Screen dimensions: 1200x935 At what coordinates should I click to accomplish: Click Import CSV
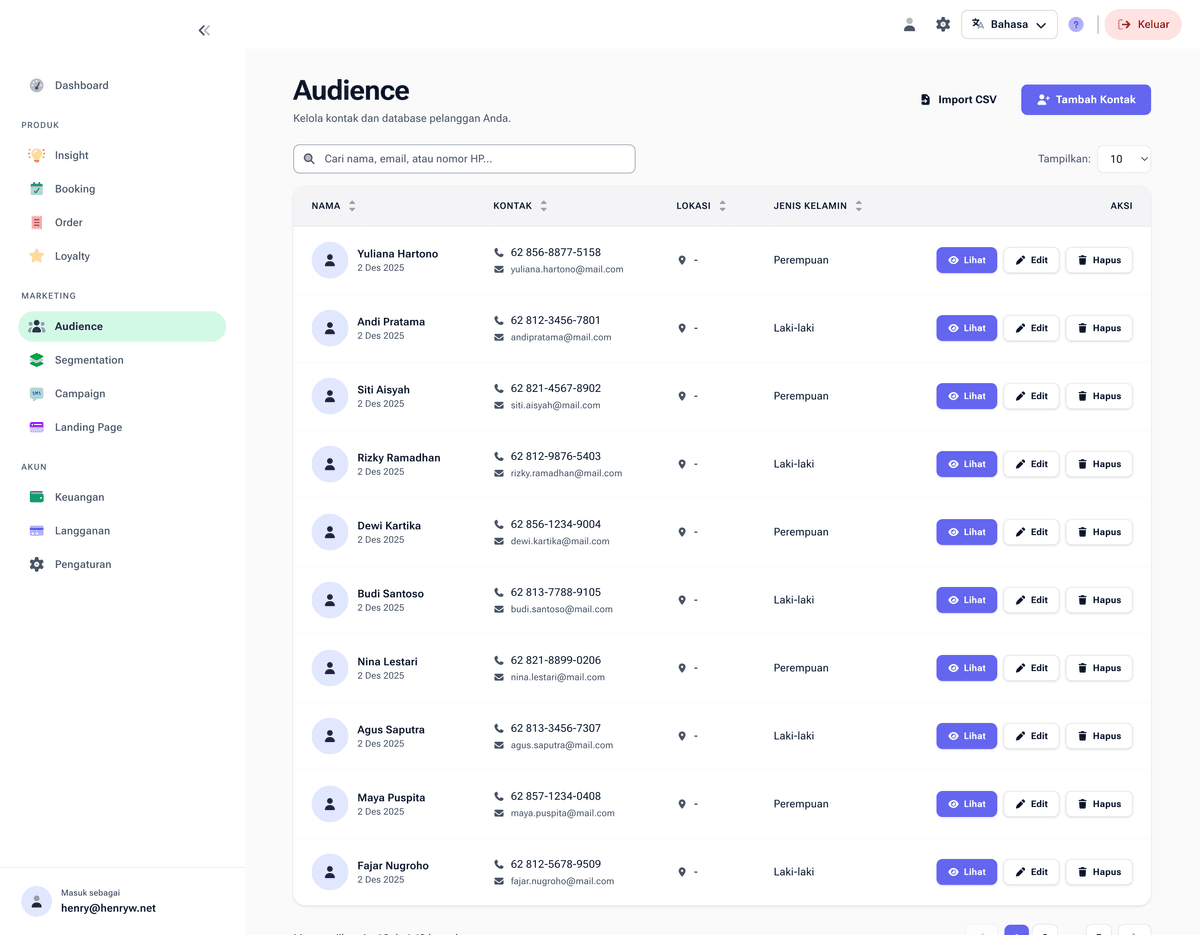click(957, 99)
